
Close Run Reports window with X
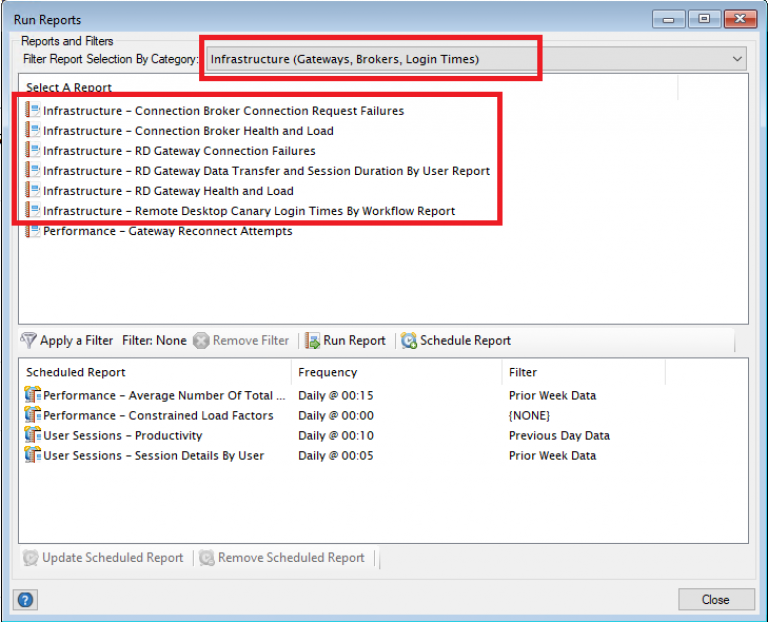point(740,19)
